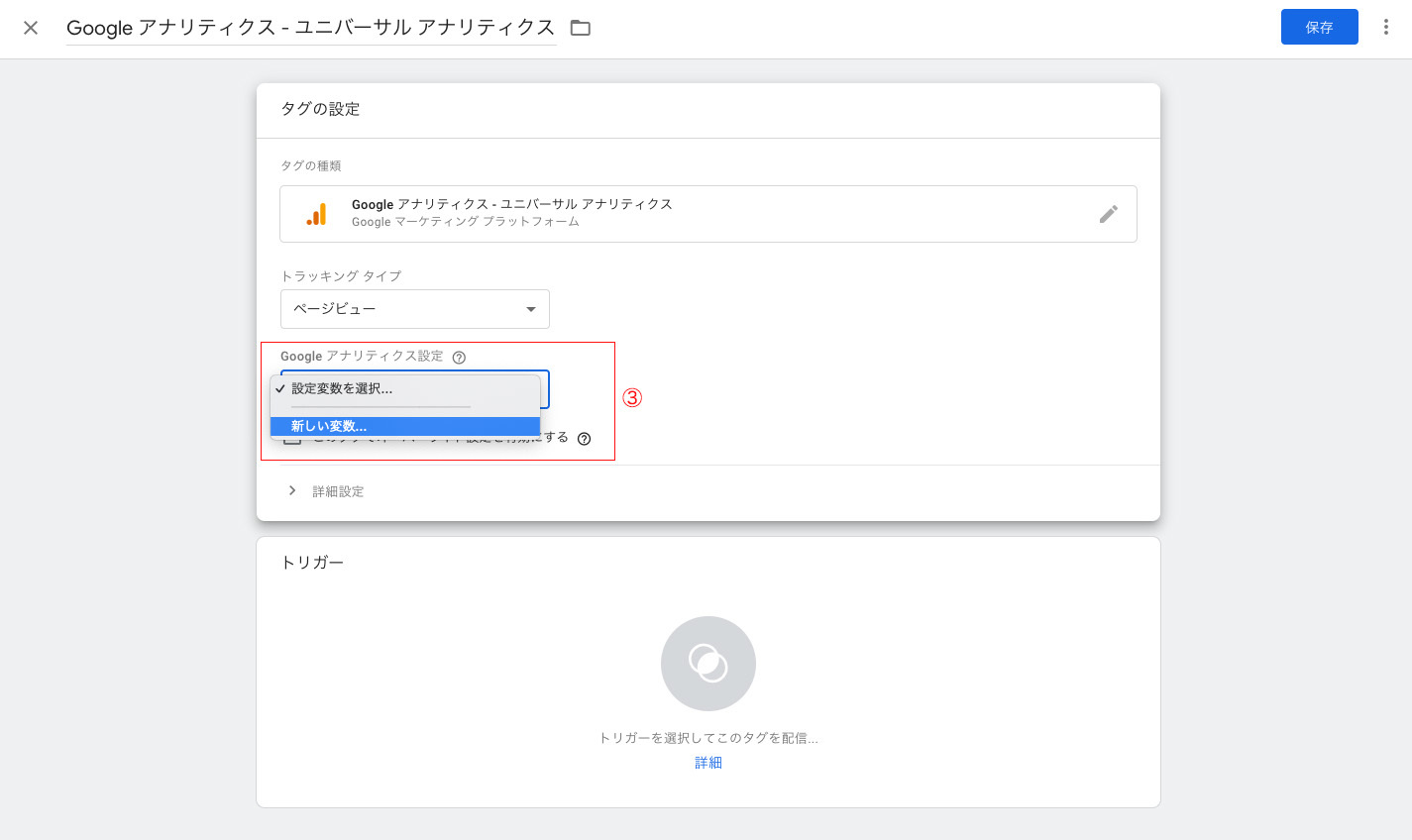
Task: Click the orange Google Analytics bar chart icon
Action: [317, 214]
